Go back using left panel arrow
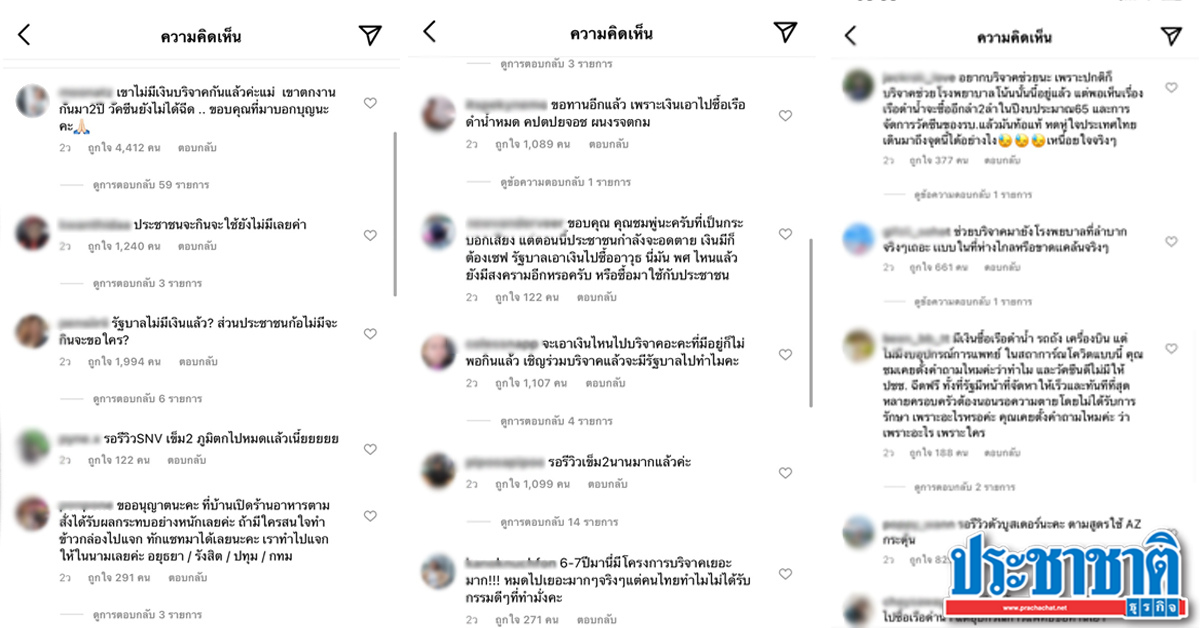This screenshot has height=628, width=1200. coord(25,35)
